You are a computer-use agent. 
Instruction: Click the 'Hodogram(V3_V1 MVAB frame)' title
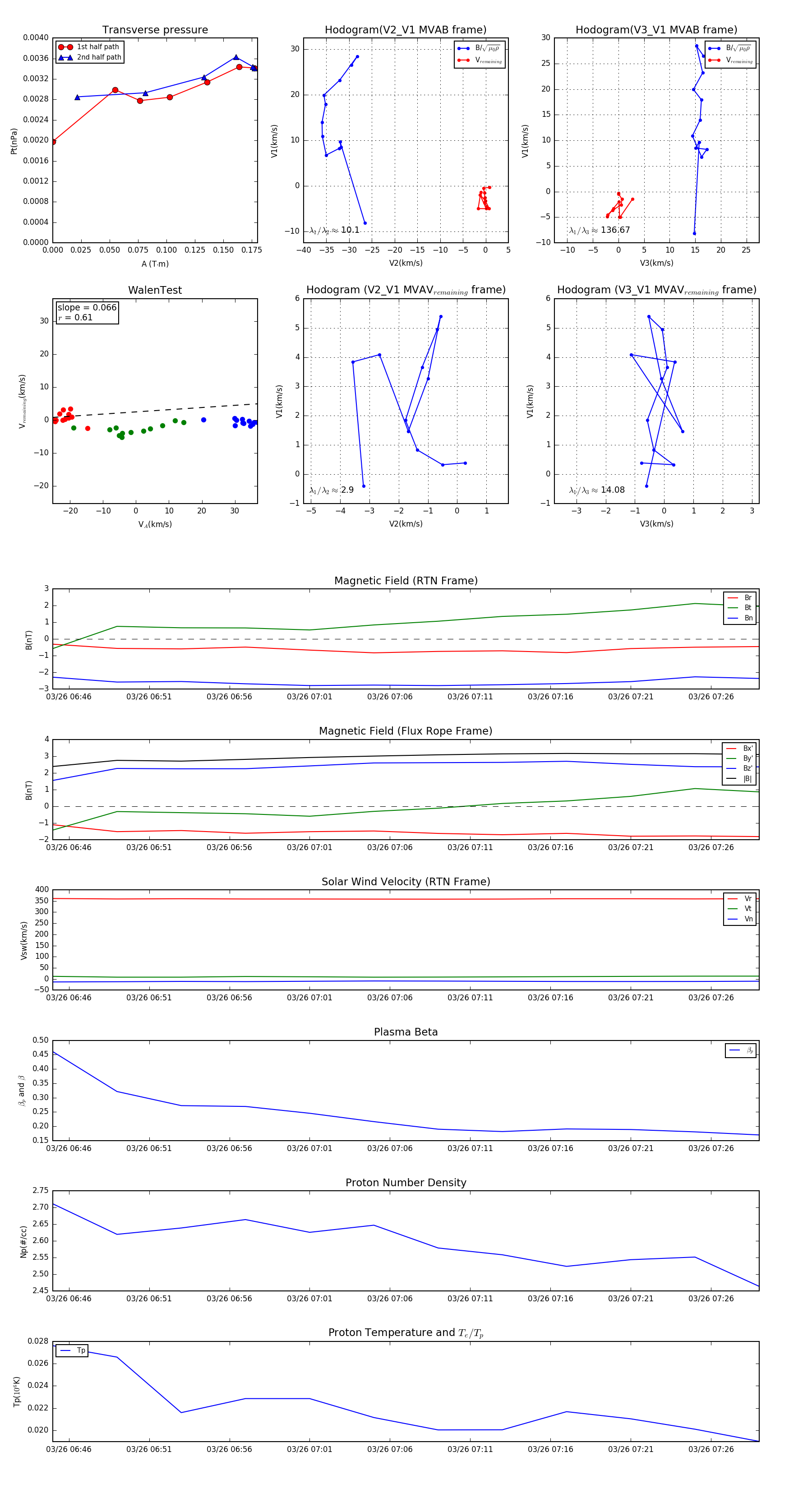coord(656,30)
